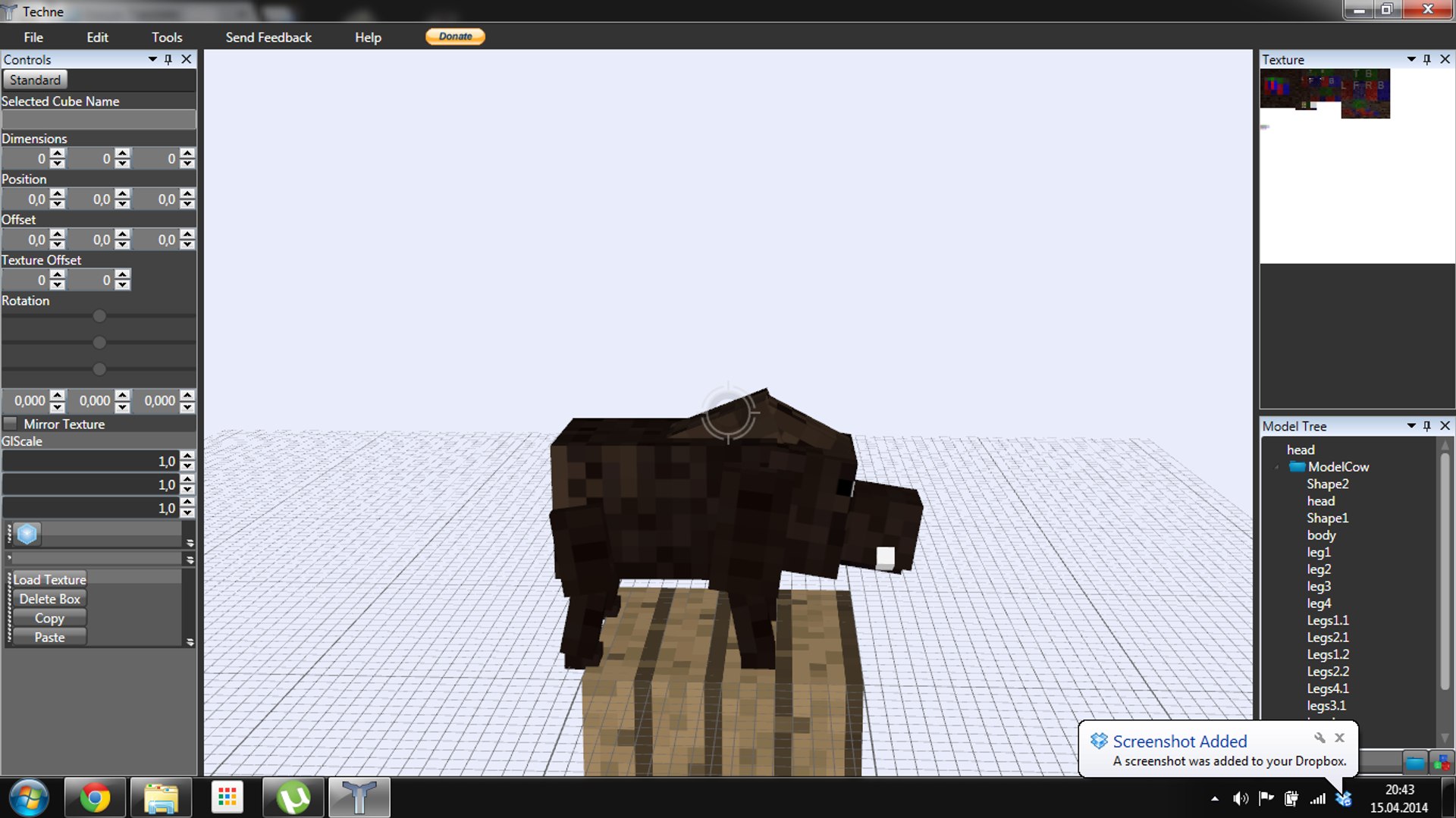Open the Windows Start menu
This screenshot has height=818, width=1456.
tap(29, 798)
